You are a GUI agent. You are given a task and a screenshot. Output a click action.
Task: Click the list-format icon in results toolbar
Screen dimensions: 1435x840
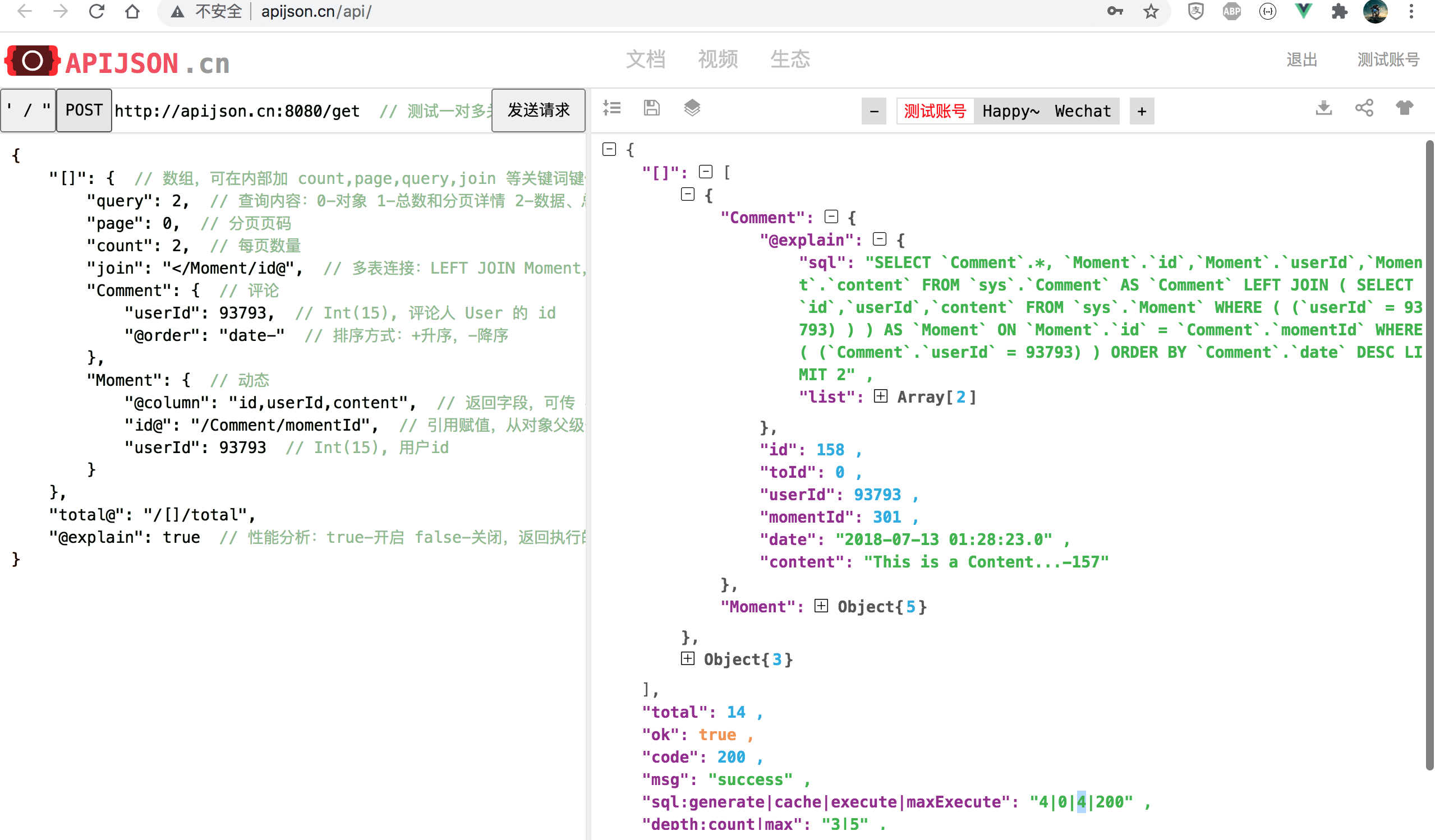pos(612,108)
